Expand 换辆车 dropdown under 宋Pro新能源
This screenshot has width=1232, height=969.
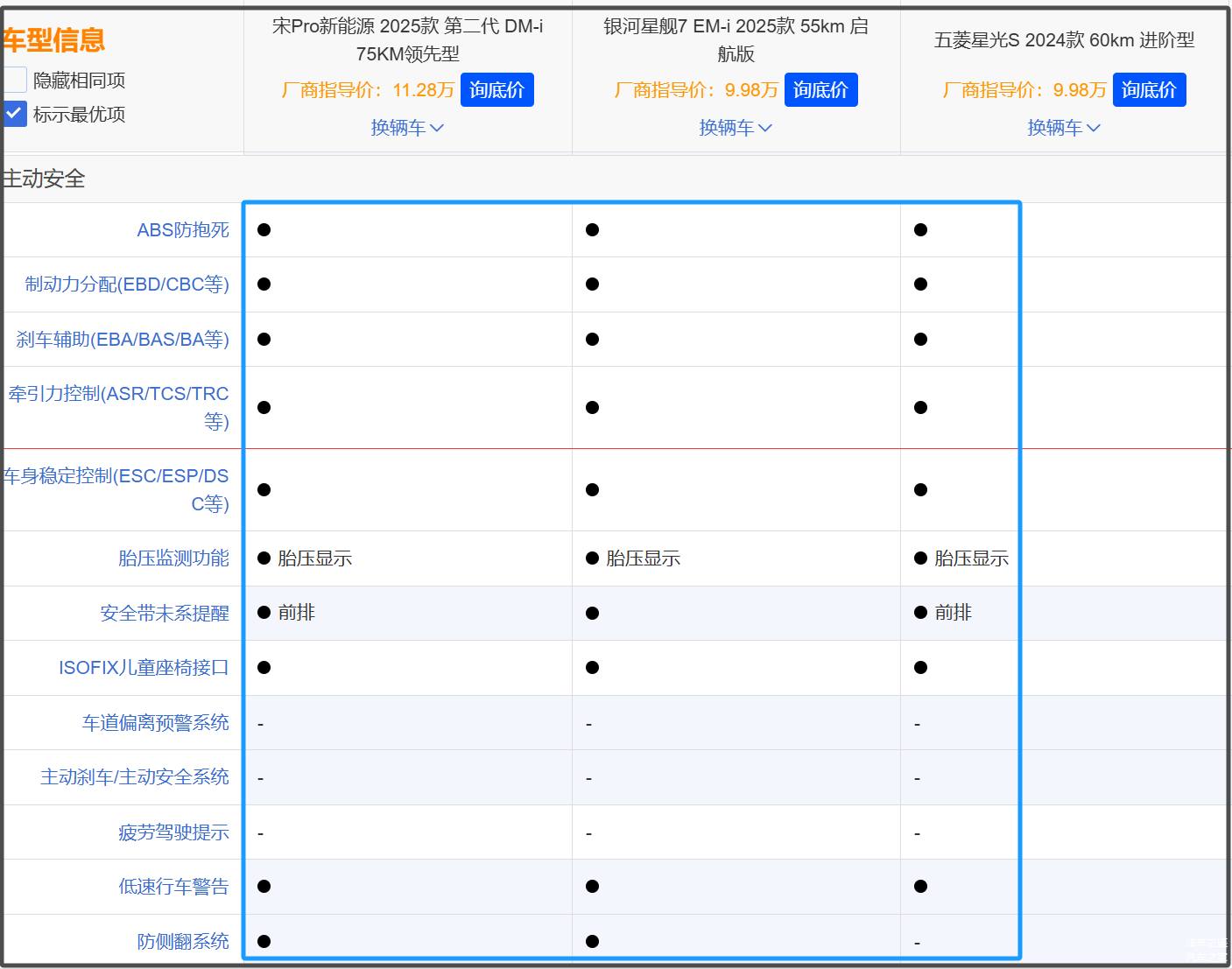pos(407,128)
